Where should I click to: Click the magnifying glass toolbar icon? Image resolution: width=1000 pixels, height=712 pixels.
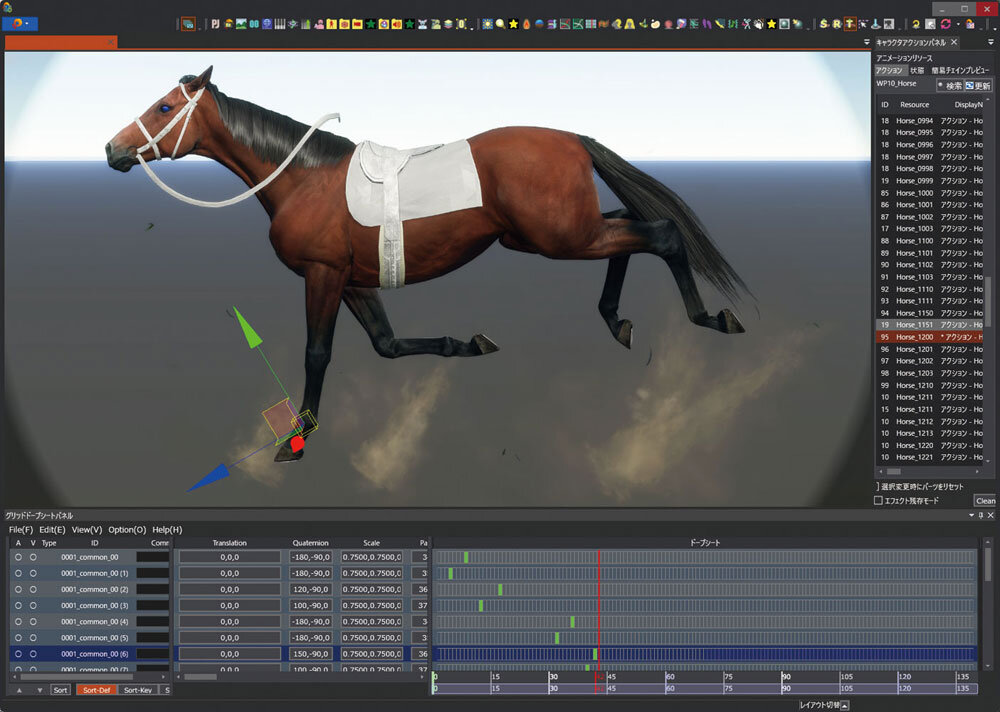pyautogui.click(x=501, y=24)
